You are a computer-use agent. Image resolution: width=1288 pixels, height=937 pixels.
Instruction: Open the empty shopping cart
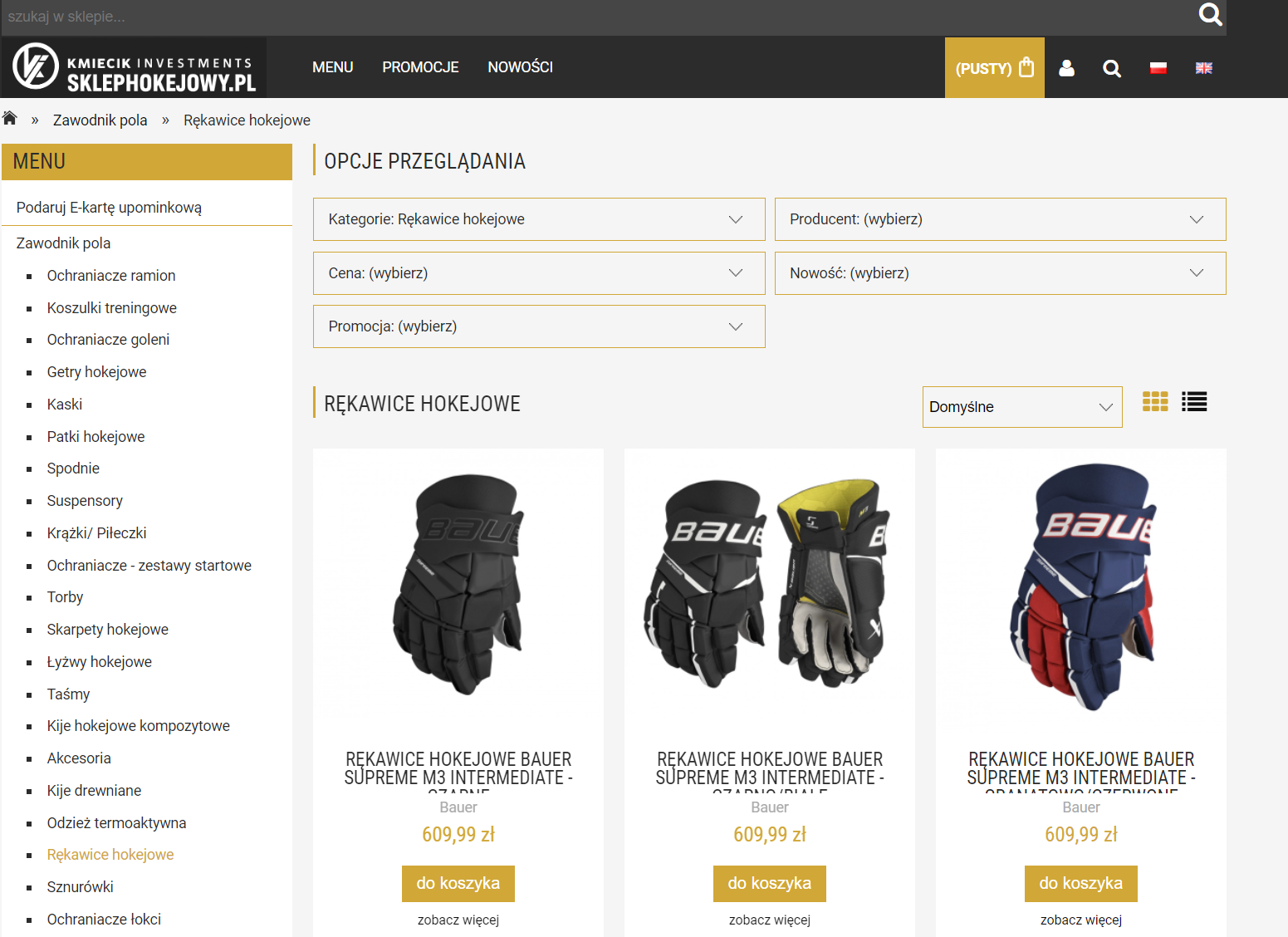(x=994, y=68)
